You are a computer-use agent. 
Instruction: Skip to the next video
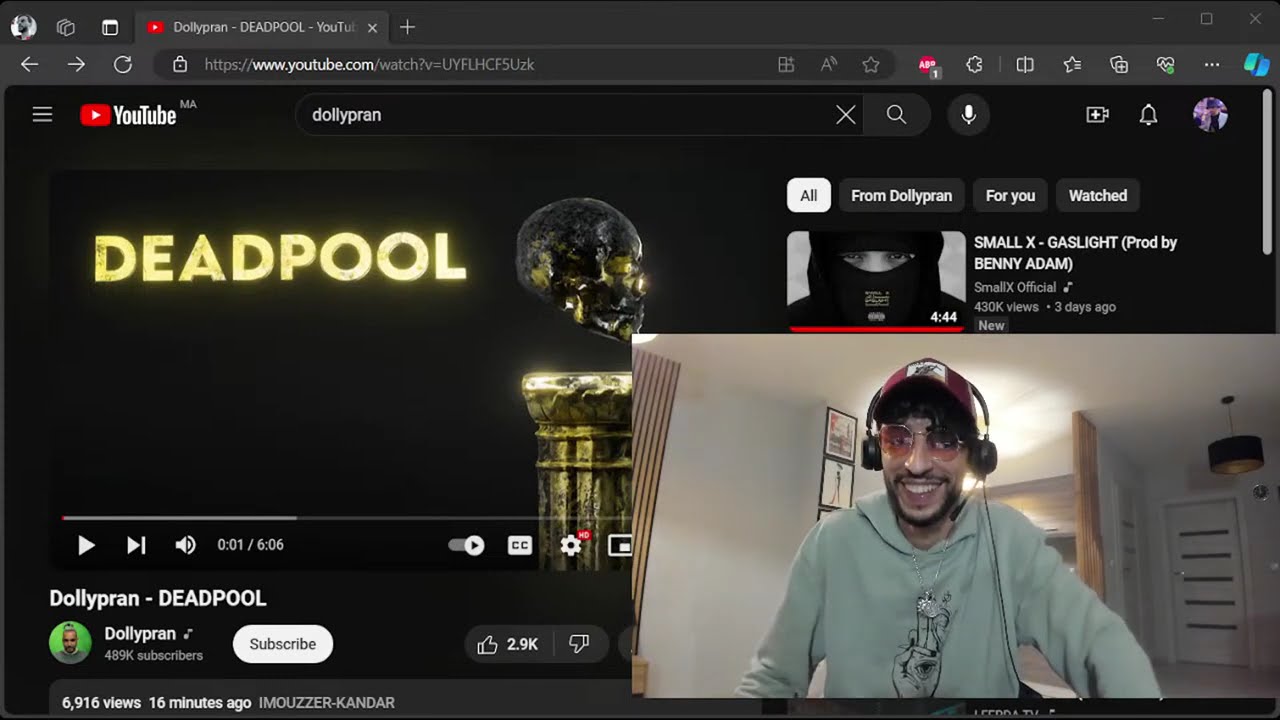pyautogui.click(x=136, y=545)
